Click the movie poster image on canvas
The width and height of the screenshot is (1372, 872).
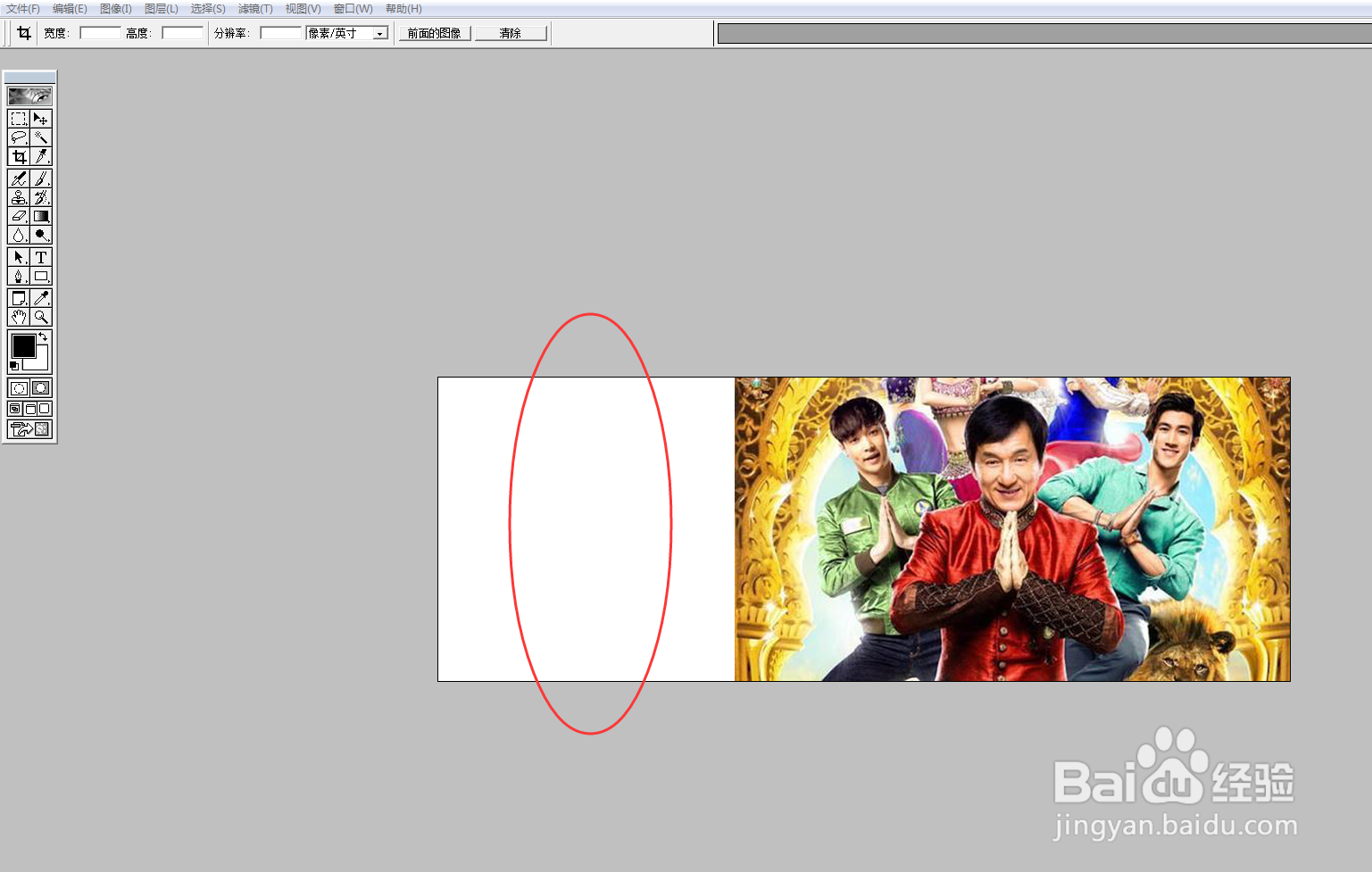tap(1012, 529)
